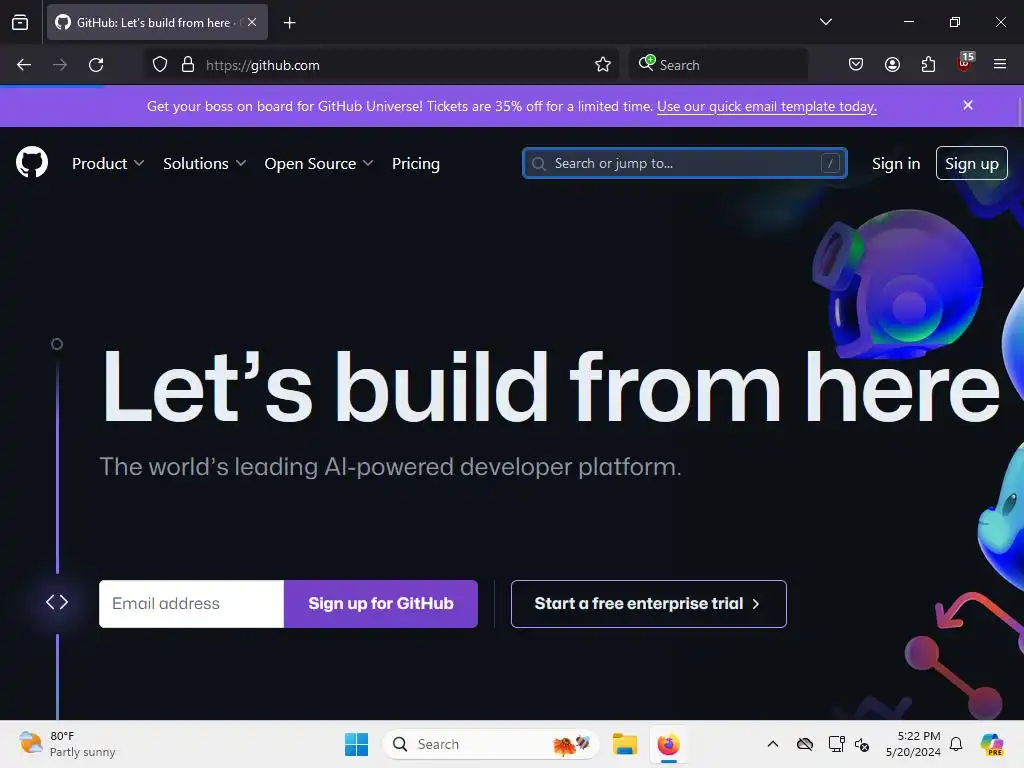The width and height of the screenshot is (1024, 768).
Task: Expand the list all tabs chevron
Action: pyautogui.click(x=825, y=22)
